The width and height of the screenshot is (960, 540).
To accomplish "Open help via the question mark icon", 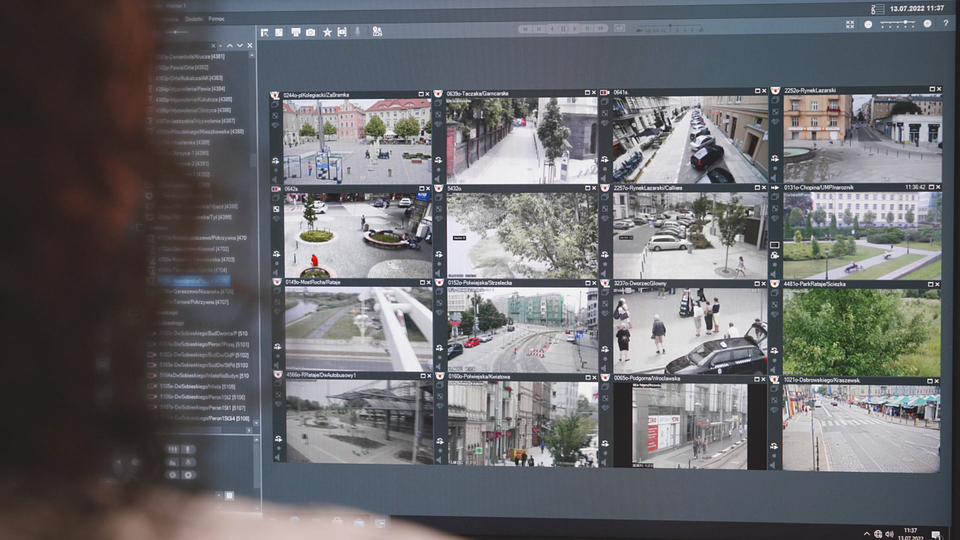I will (946, 23).
